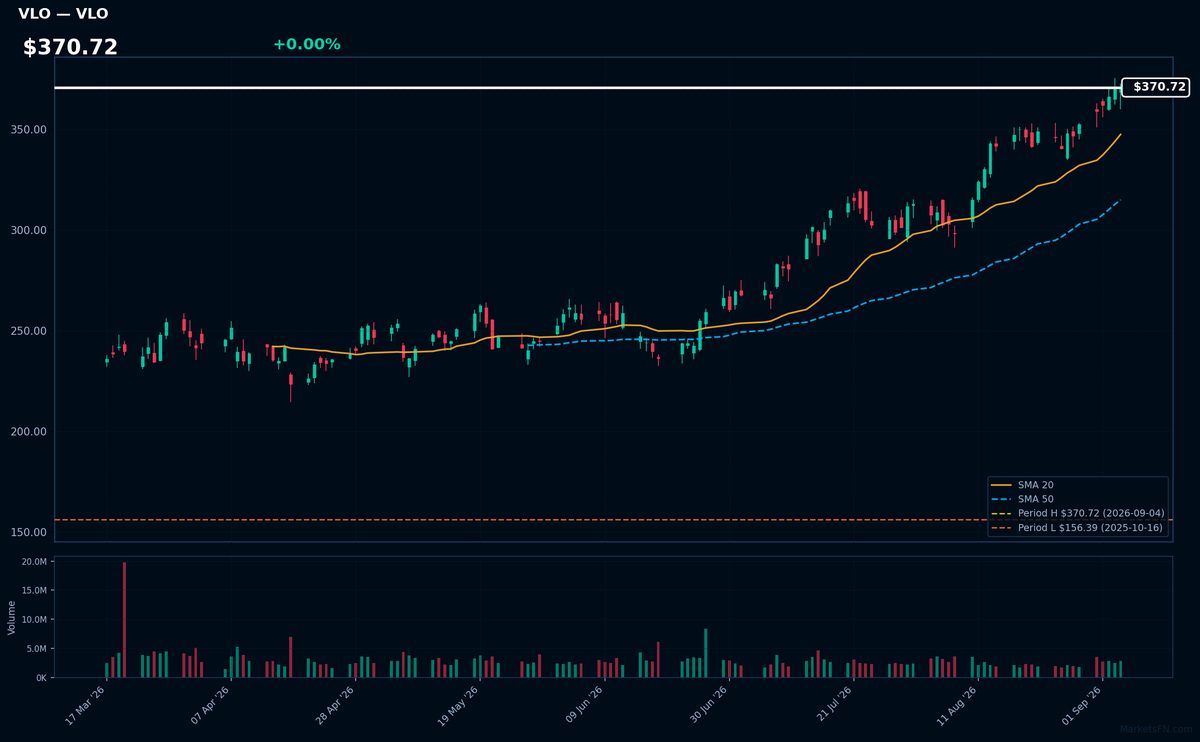Image resolution: width=1200 pixels, height=742 pixels.
Task: Click the 350.00 price axis label
Action: click(x=31, y=130)
